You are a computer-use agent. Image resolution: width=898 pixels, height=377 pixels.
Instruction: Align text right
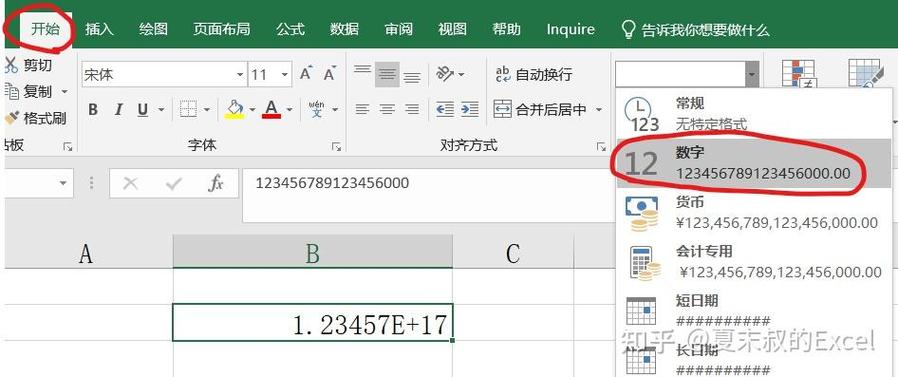point(412,109)
